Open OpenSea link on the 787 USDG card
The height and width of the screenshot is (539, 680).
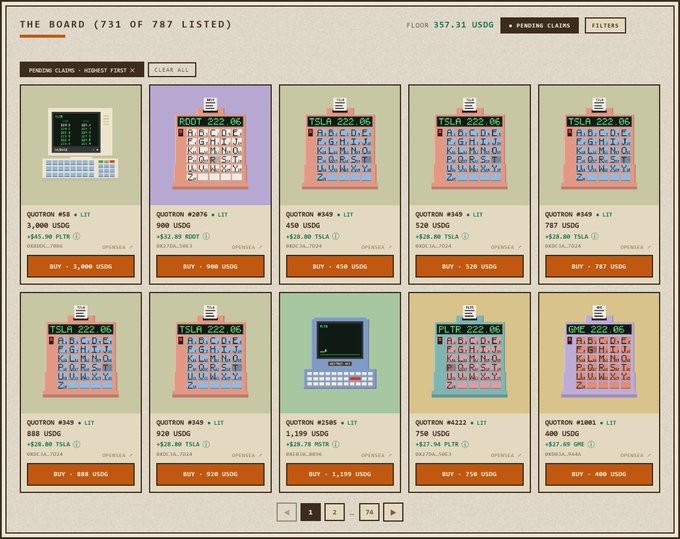(x=636, y=247)
